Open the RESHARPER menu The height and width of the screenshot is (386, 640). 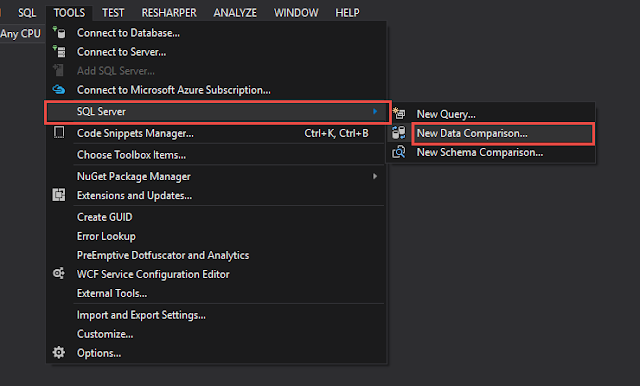(169, 13)
